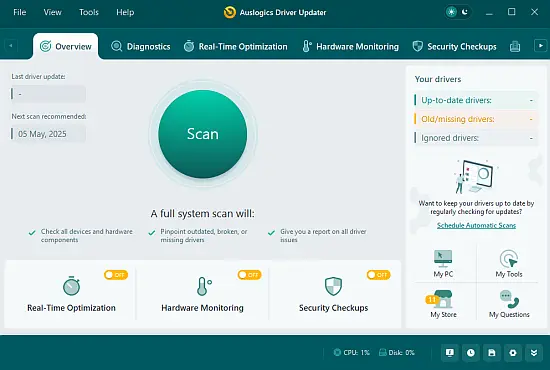Open Schedule Automatic Scans link

coord(476,225)
